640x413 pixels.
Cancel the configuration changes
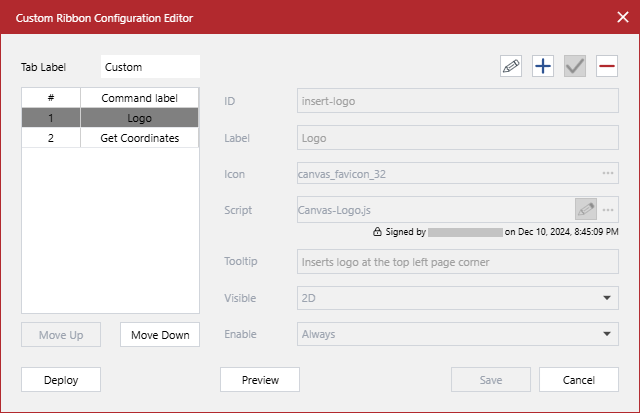tap(579, 380)
